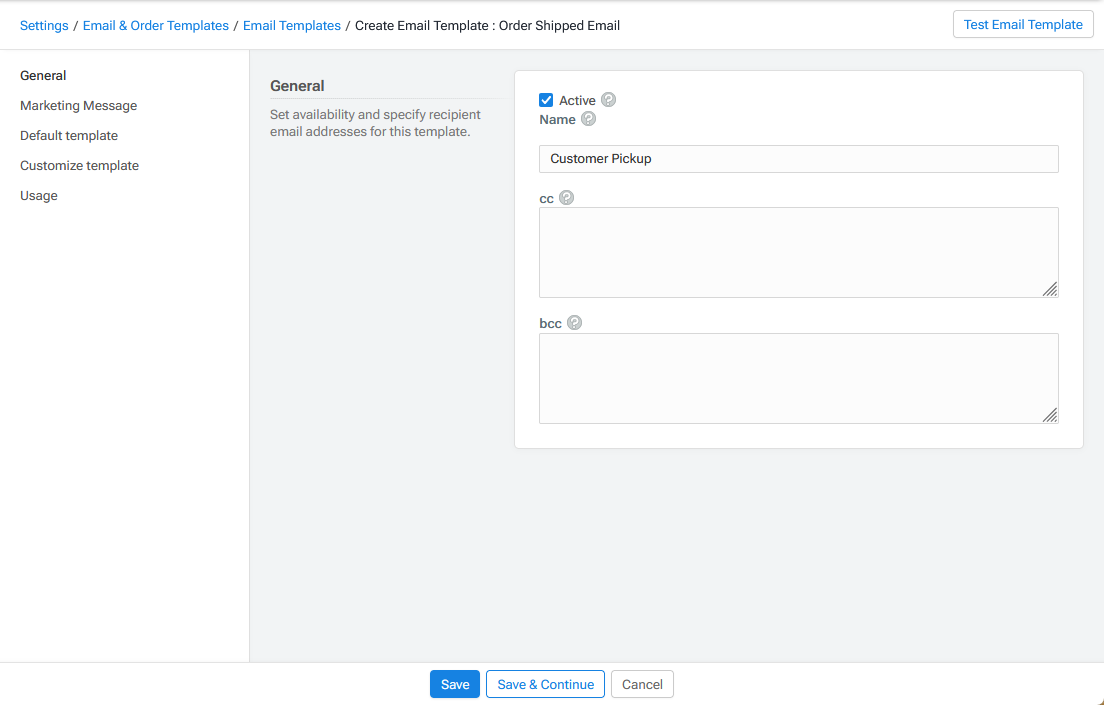Click the help icon beside bcc
Screen dimensions: 1104x705
[x=574, y=322]
